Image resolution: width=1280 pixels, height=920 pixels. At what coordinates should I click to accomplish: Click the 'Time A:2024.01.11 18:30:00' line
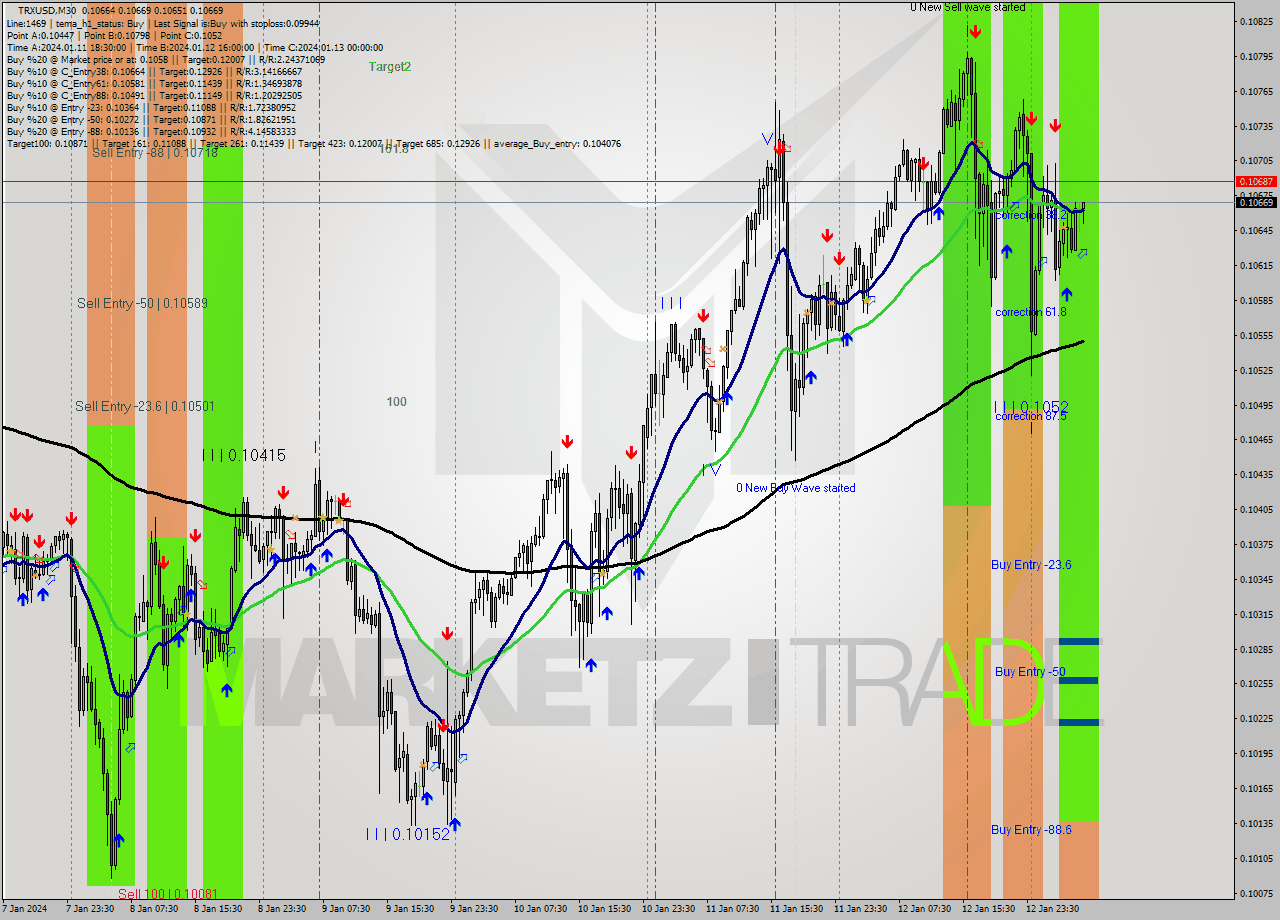point(195,47)
